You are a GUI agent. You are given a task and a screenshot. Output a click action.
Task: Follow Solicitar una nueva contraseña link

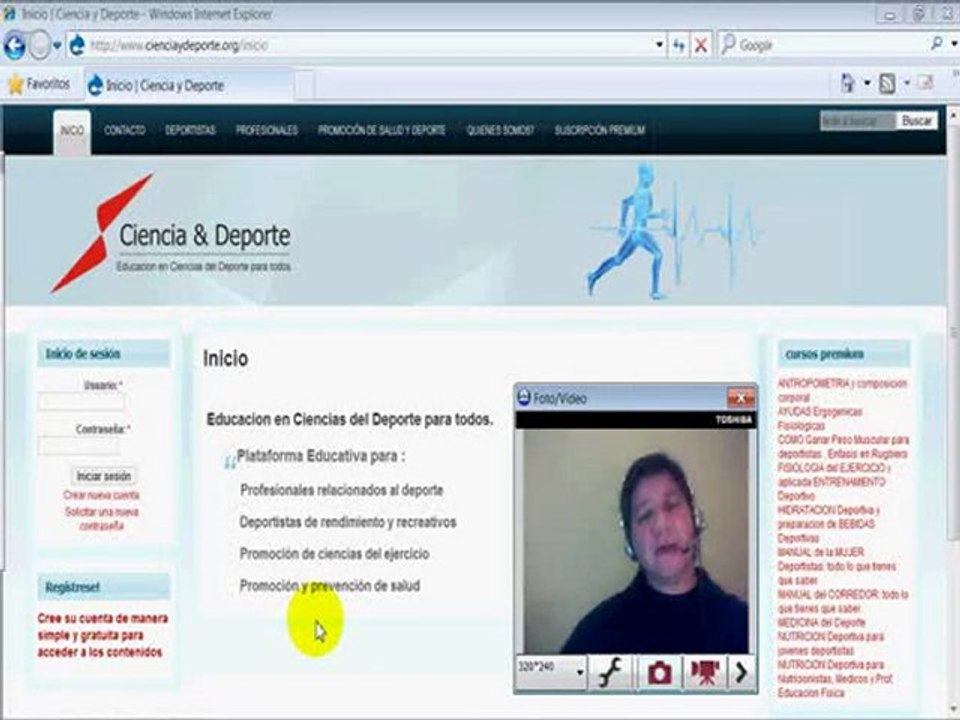[x=102, y=519]
